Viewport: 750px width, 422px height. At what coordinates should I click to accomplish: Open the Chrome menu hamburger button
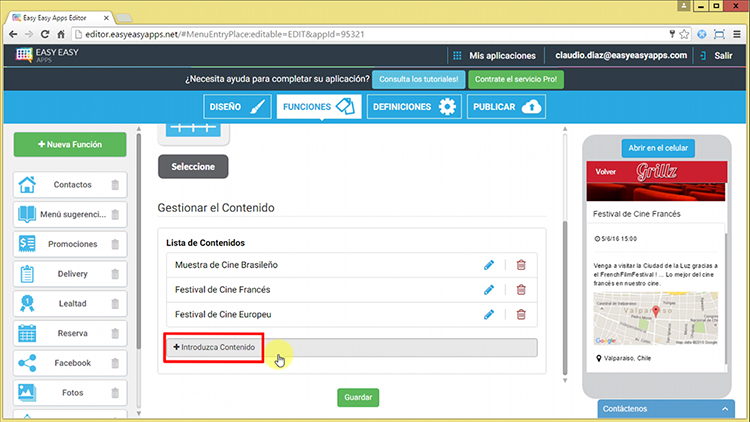point(736,33)
